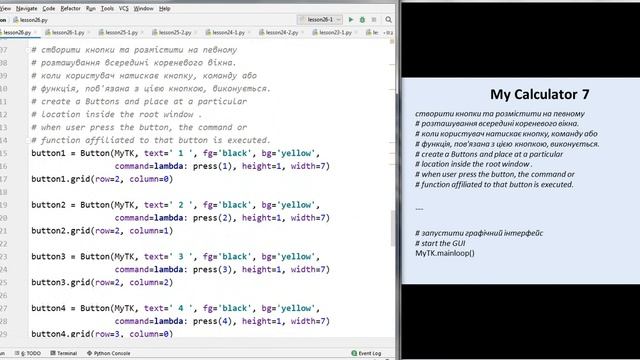Open the Navigate menu

click(x=27, y=8)
